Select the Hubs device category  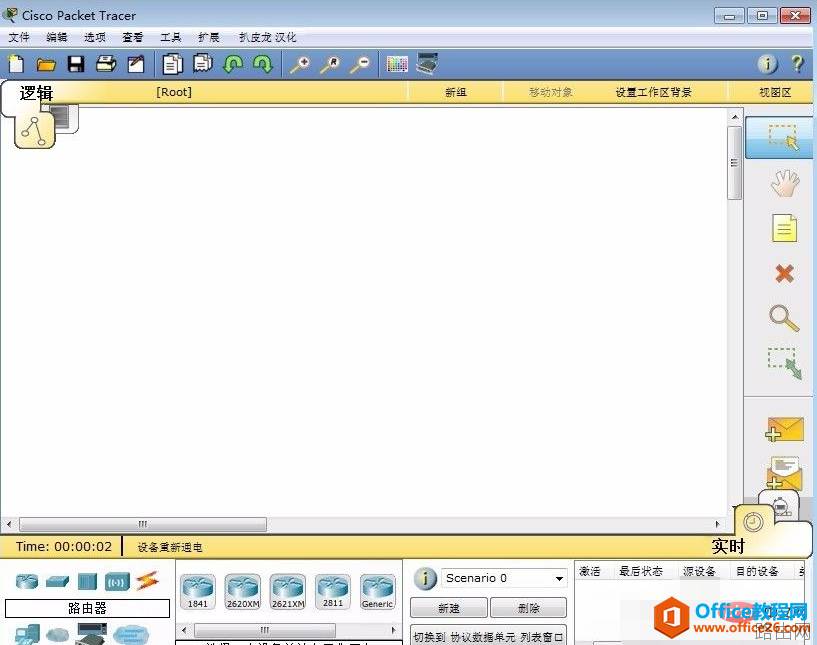tap(88, 581)
